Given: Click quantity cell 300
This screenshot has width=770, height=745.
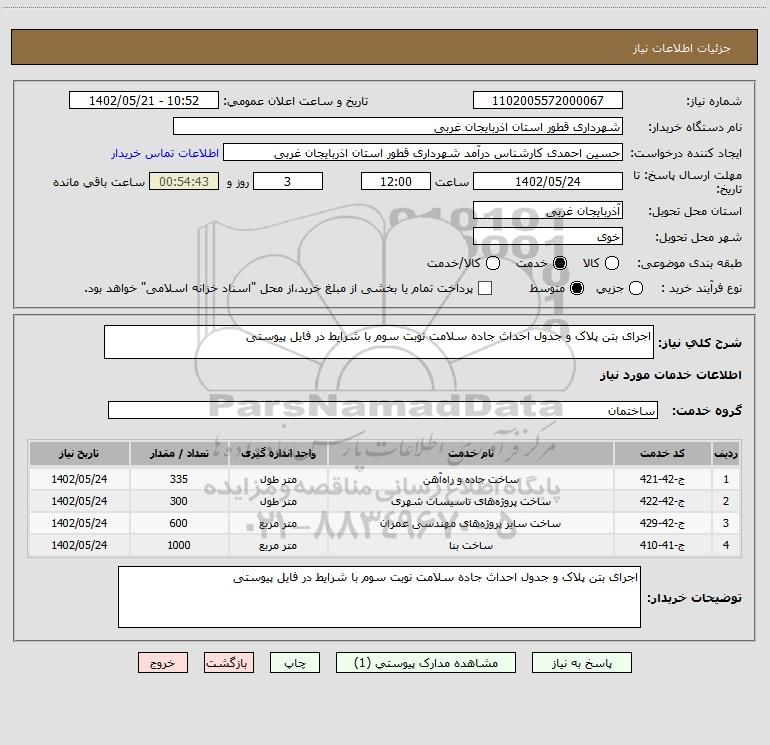Looking at the screenshot, I should click(x=179, y=501).
